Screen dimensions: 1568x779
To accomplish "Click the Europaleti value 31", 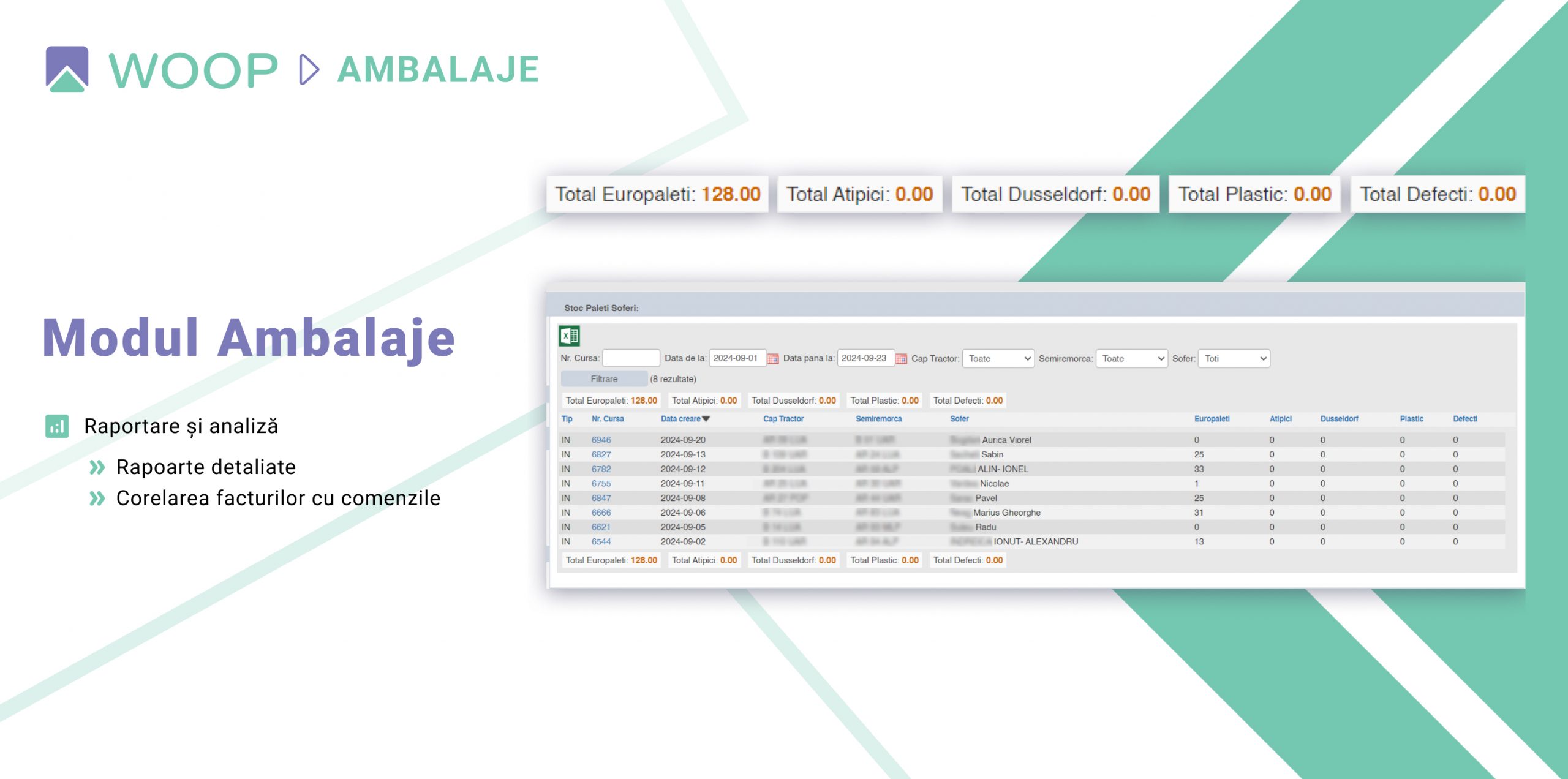I will tap(1199, 513).
